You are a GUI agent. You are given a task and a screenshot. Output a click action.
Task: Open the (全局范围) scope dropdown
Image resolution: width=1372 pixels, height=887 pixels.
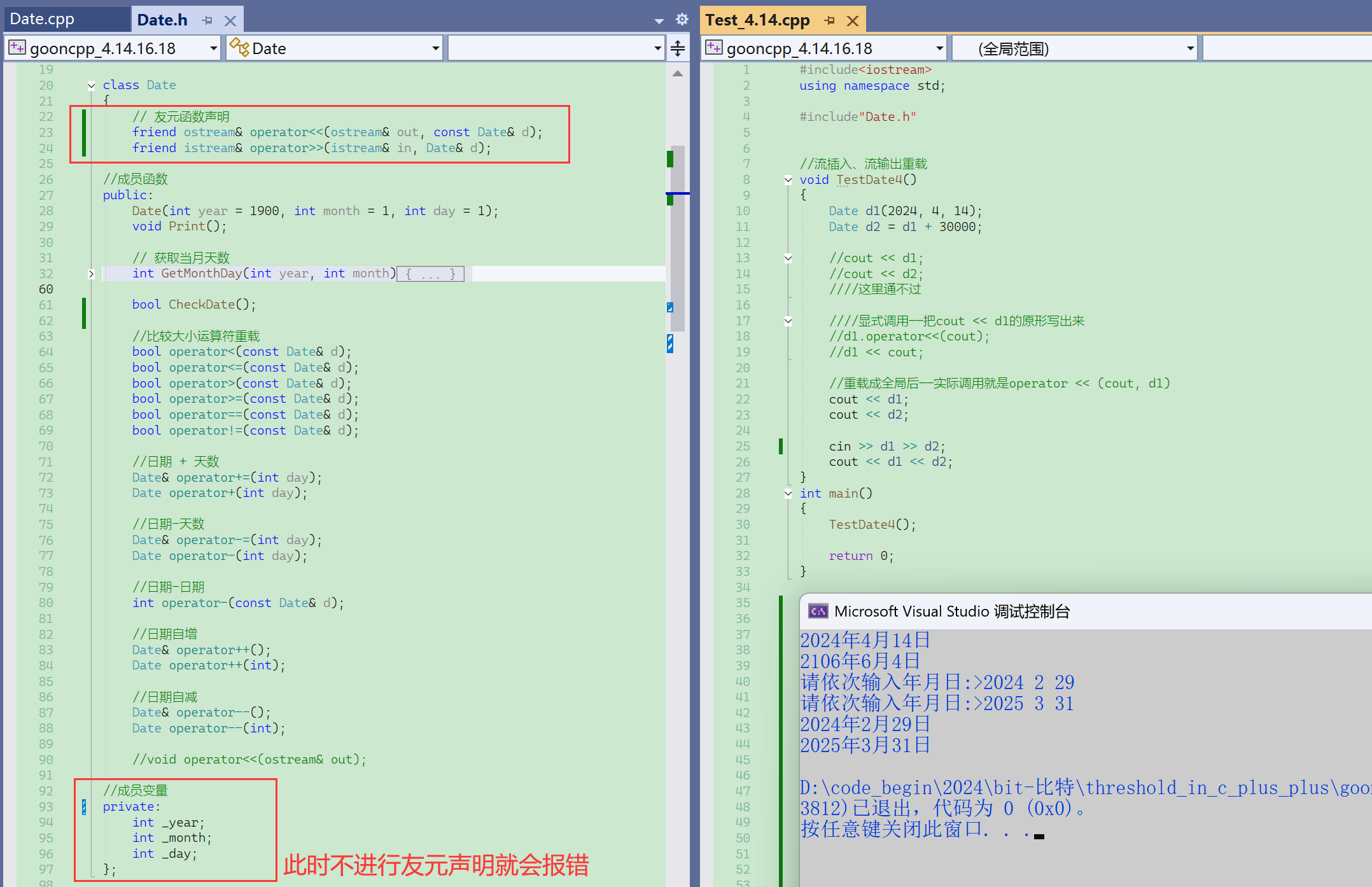[1075, 48]
